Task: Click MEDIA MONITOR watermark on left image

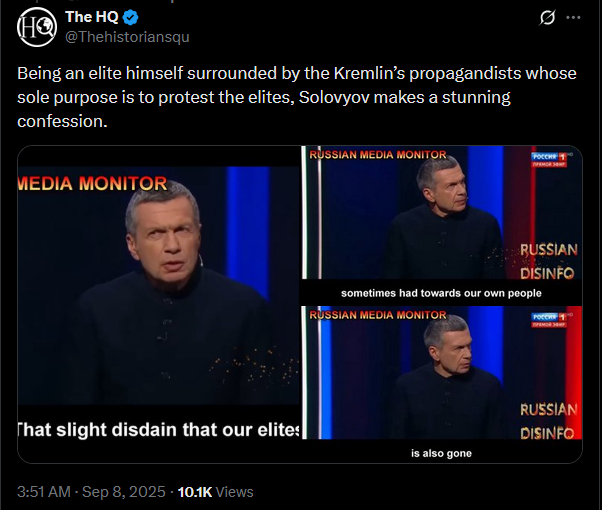Action: 92,183
